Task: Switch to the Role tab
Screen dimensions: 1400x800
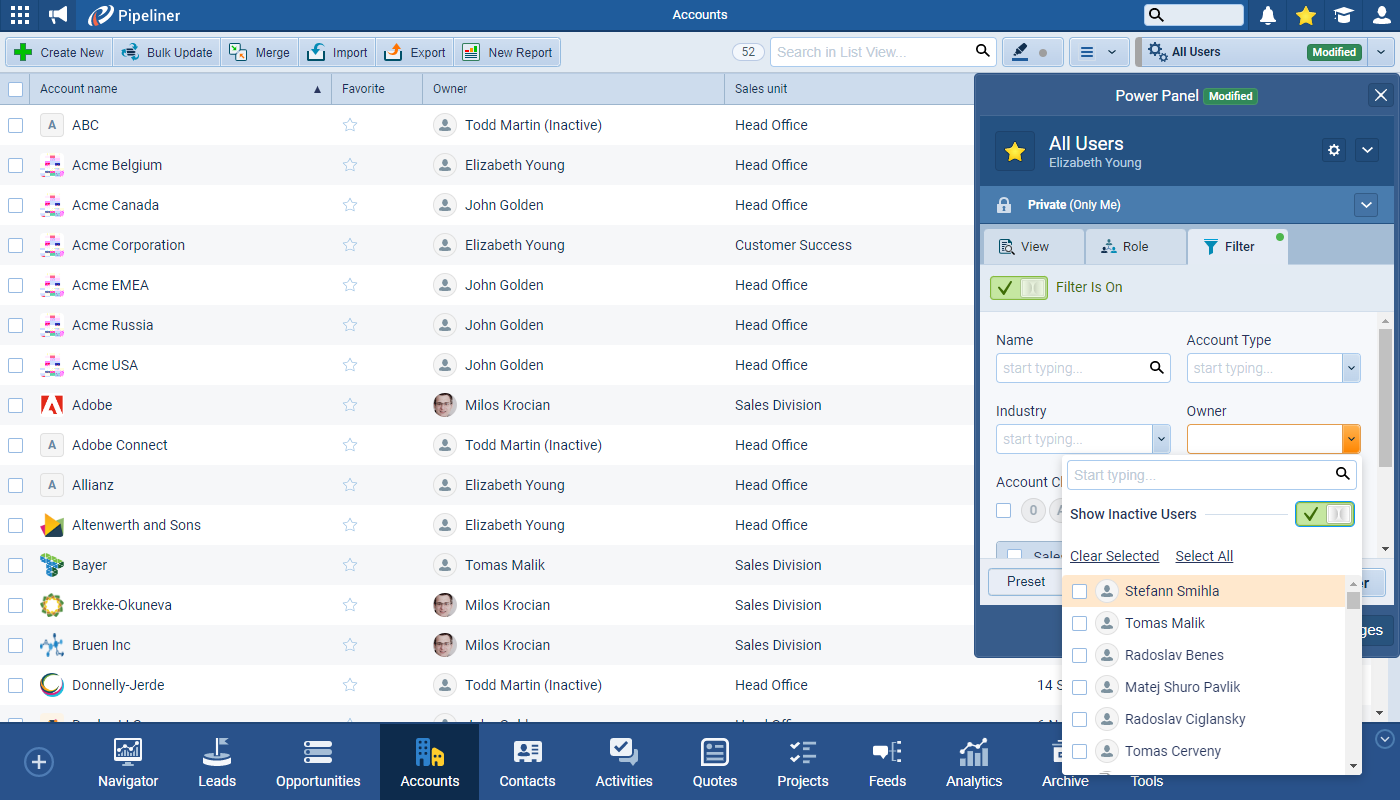Action: (1135, 247)
